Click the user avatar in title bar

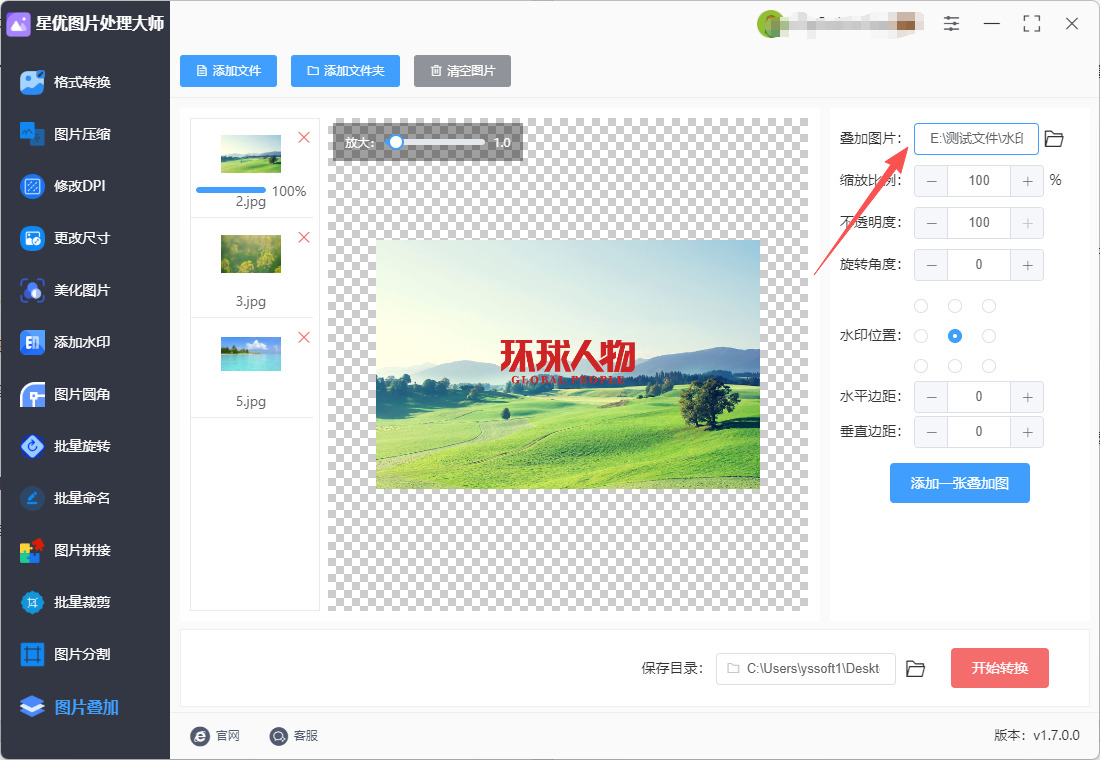click(770, 24)
